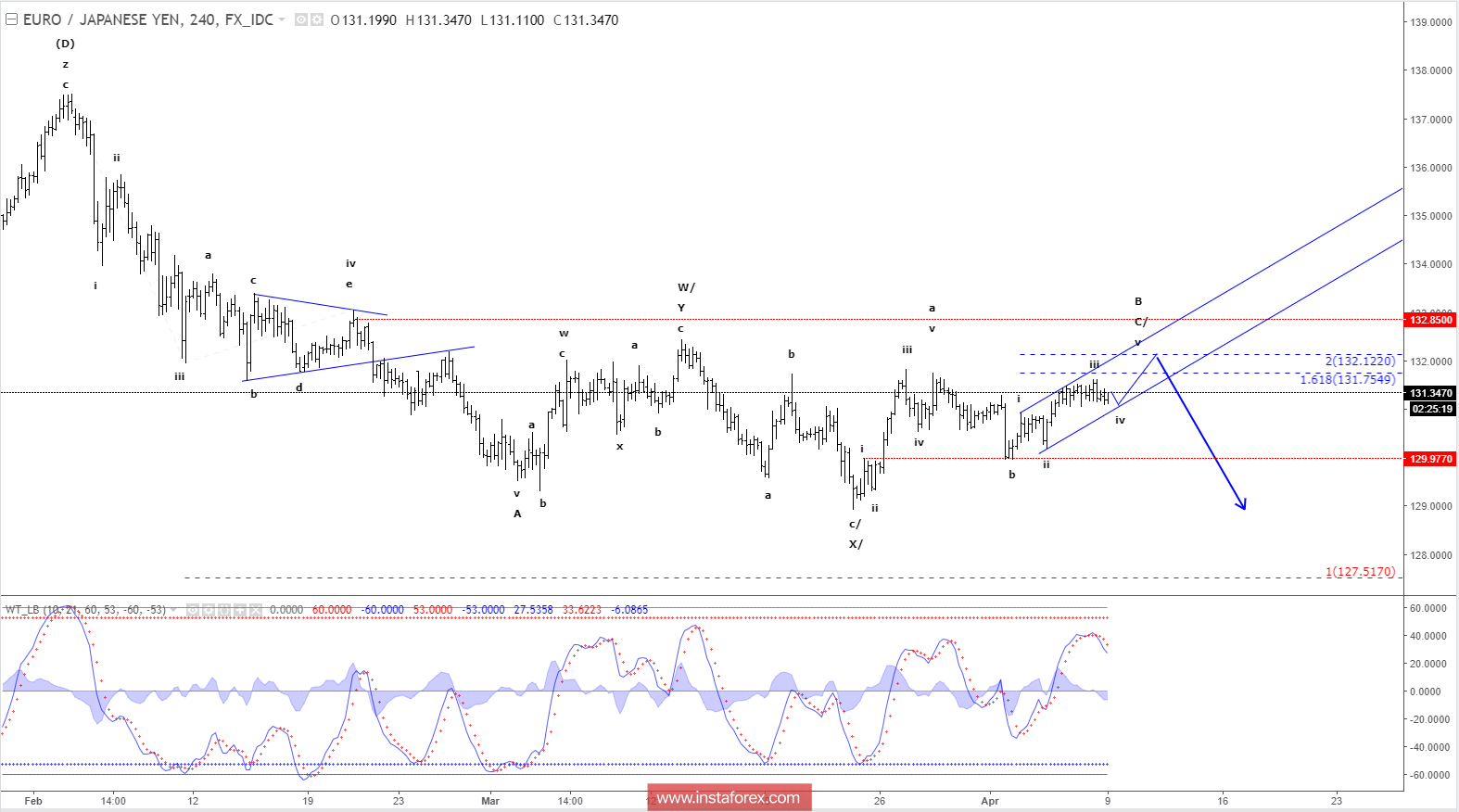This screenshot has width=1459, height=812.
Task: Click the oscillator zero level scale label
Action: coord(1426,691)
